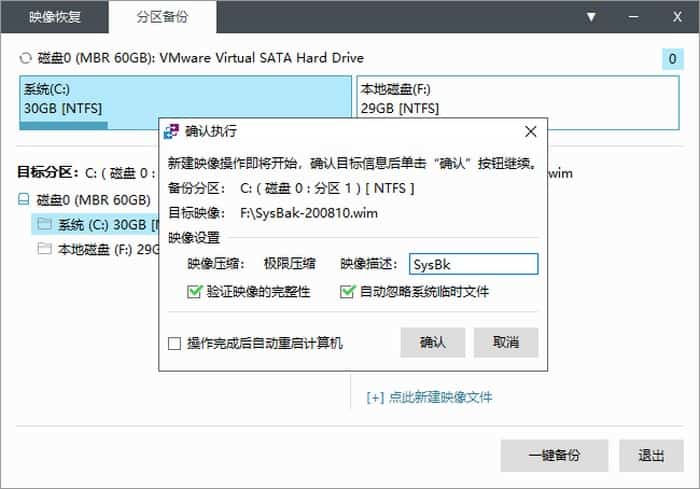Image resolution: width=700 pixels, height=489 pixels.
Task: Close the 确认执行 dialog with X
Action: coord(531,131)
